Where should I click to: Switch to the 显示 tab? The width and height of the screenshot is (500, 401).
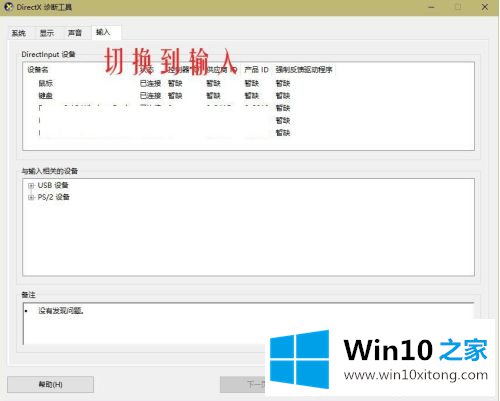click(47, 33)
